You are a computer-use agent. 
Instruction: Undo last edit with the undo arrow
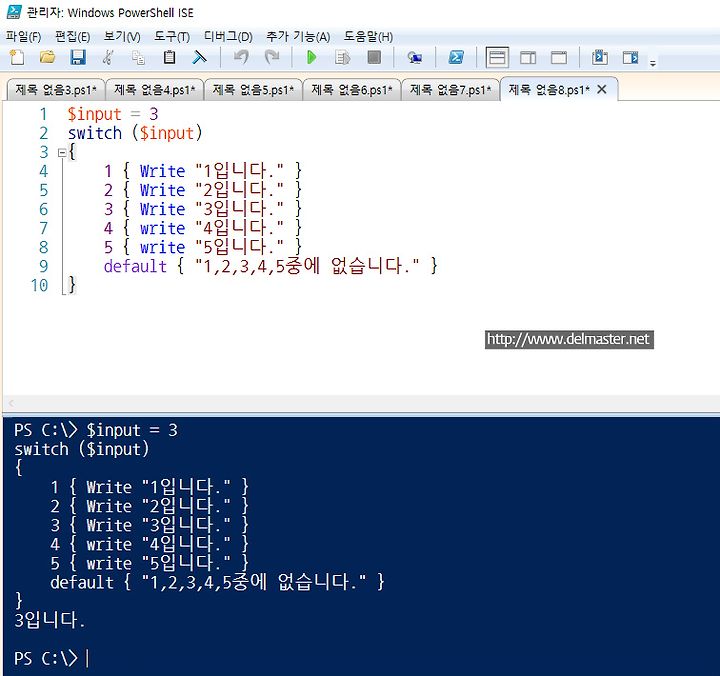click(x=241, y=57)
